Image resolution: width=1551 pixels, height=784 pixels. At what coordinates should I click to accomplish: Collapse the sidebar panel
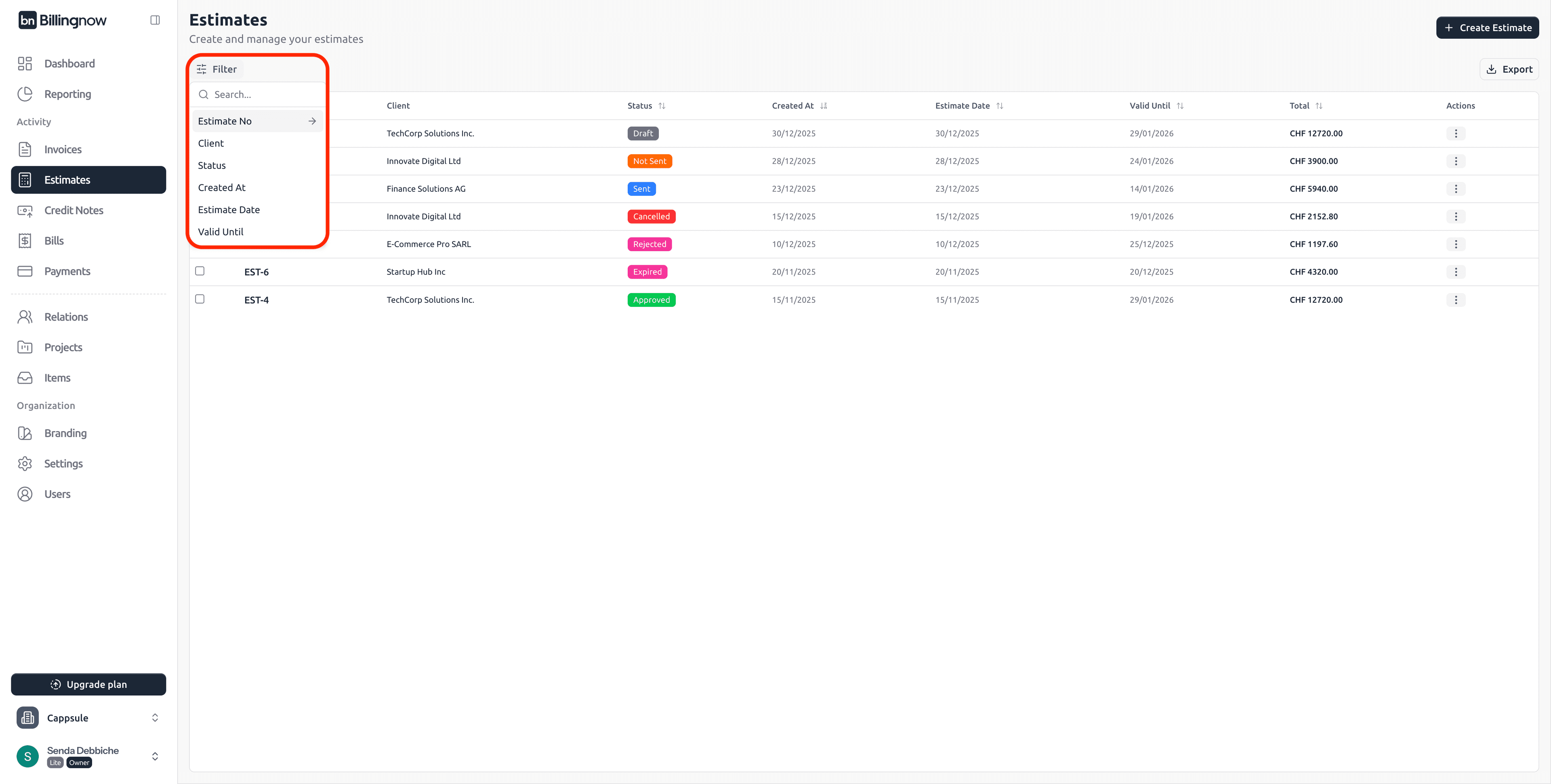(x=155, y=20)
